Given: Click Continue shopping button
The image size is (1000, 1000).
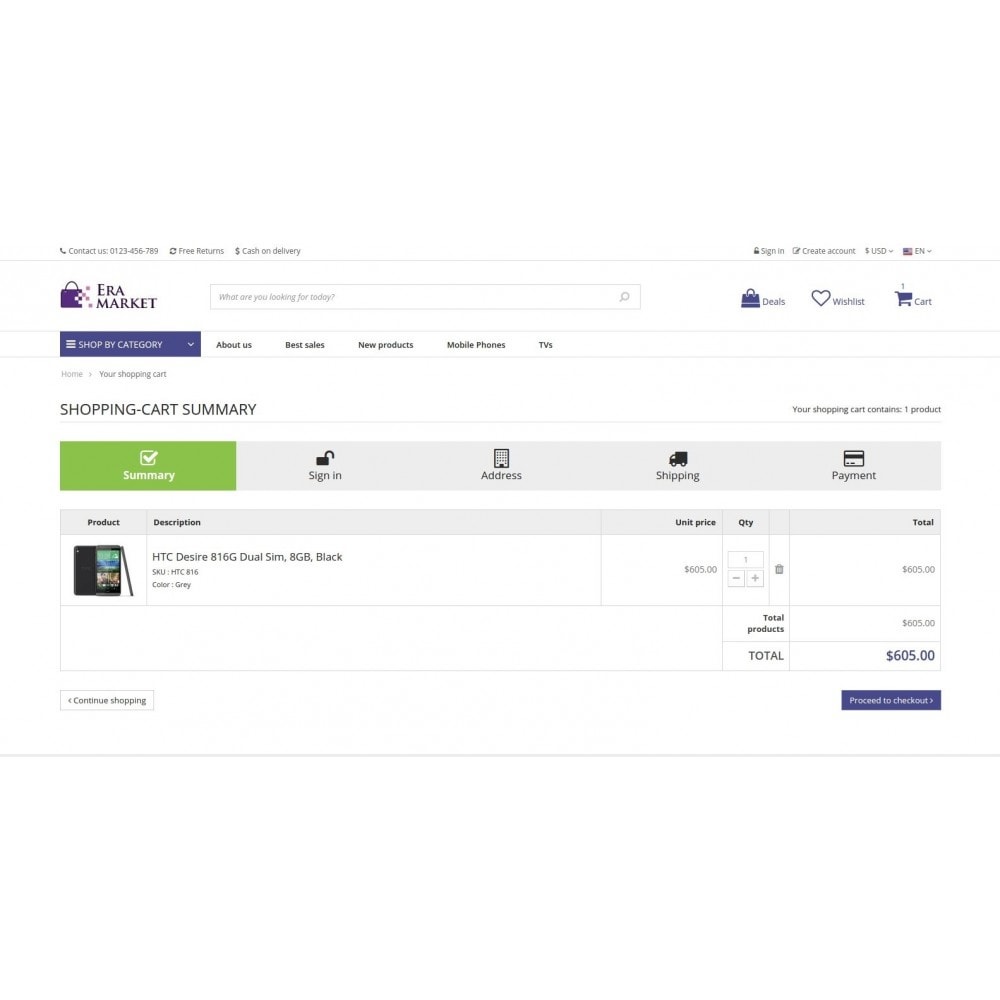Looking at the screenshot, I should [x=107, y=700].
